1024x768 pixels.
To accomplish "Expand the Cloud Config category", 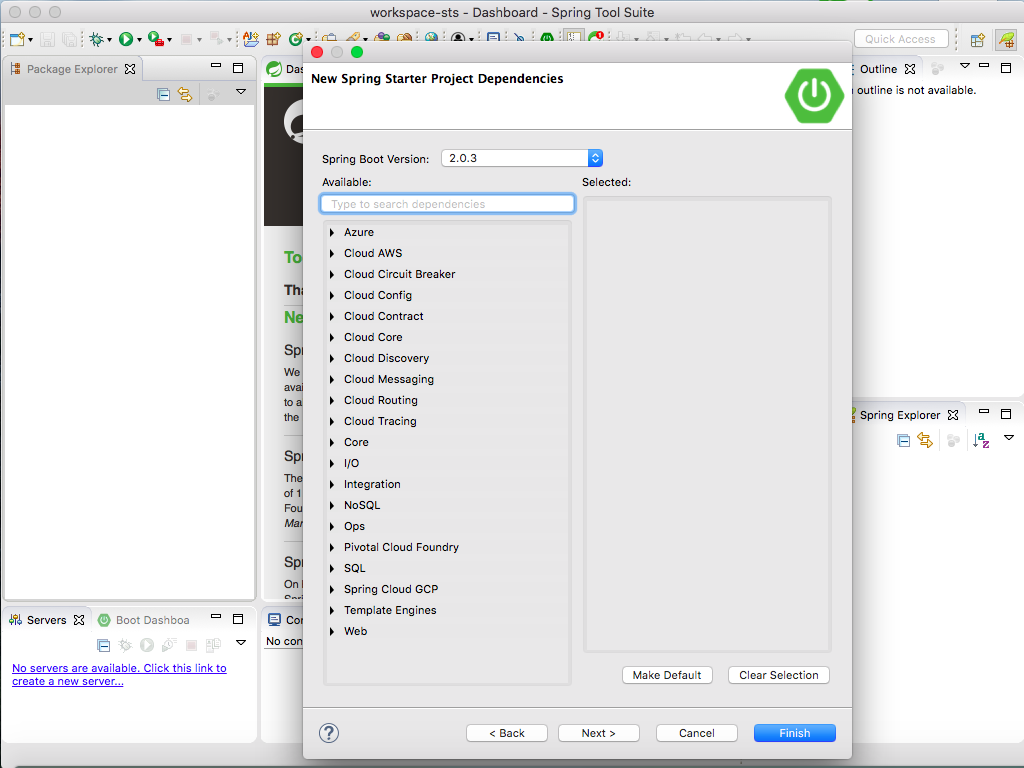I will 332,295.
